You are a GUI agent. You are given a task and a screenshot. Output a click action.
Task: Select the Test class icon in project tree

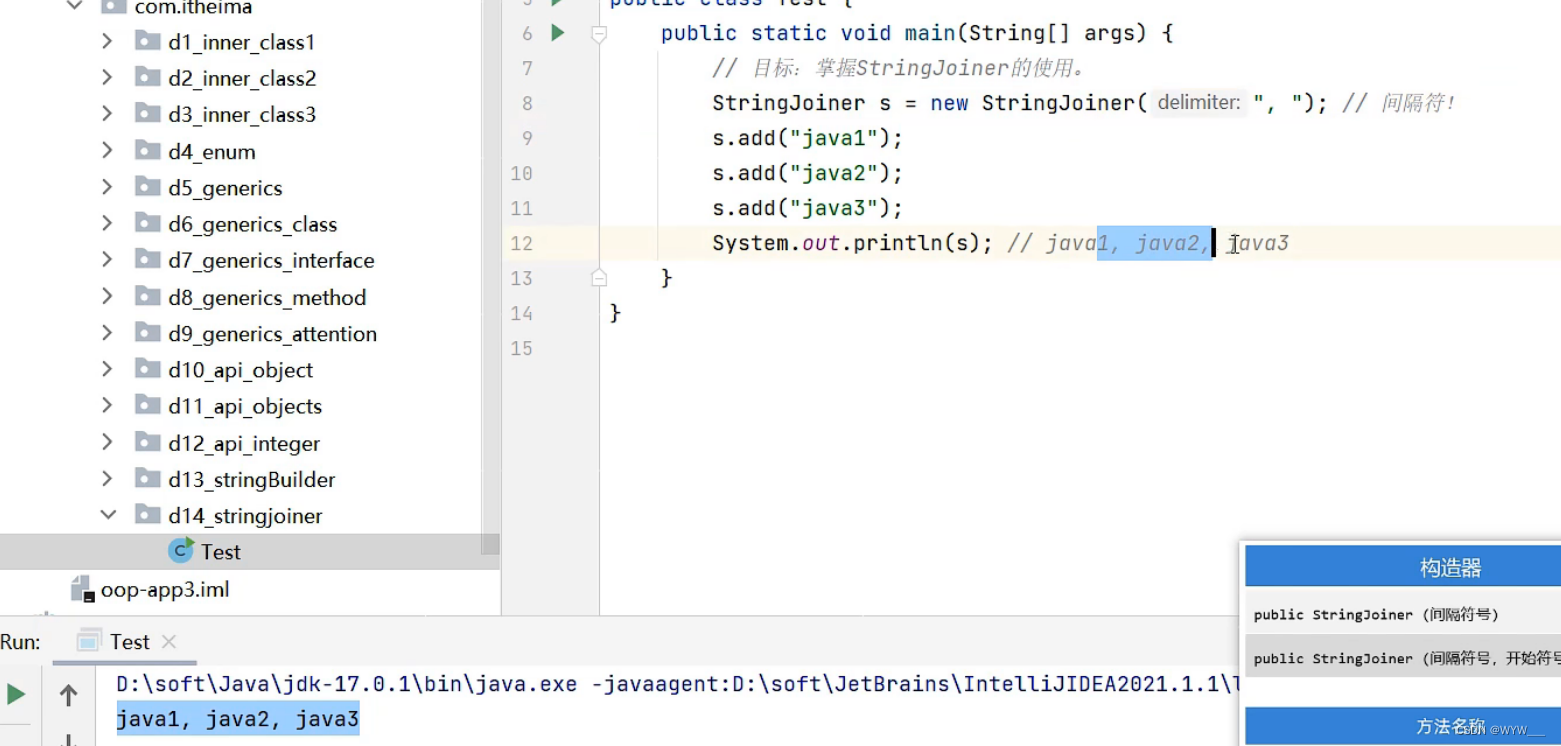(180, 551)
